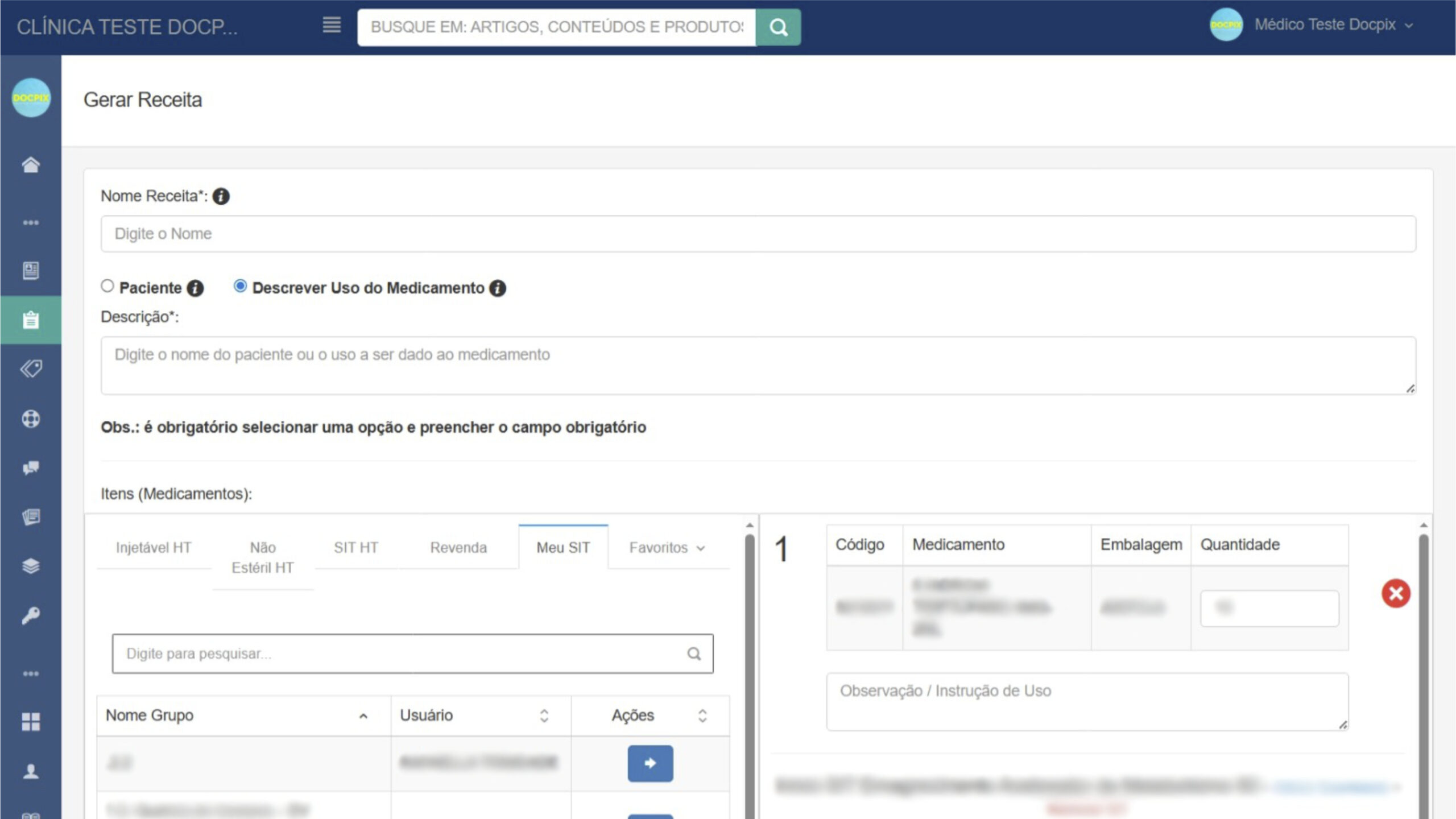Click info icon beside Nome Receita
Screen dimensions: 1456x819
coord(221,197)
